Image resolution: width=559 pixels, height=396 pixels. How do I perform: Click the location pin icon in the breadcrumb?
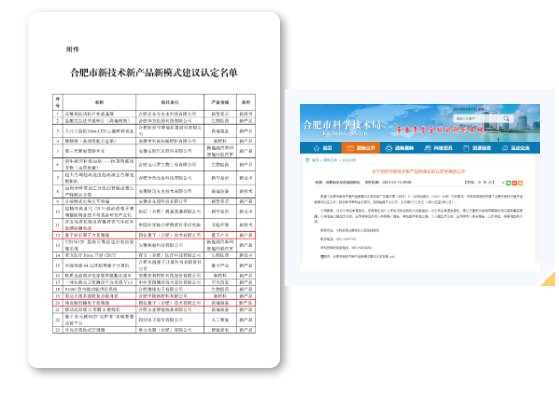(x=307, y=160)
